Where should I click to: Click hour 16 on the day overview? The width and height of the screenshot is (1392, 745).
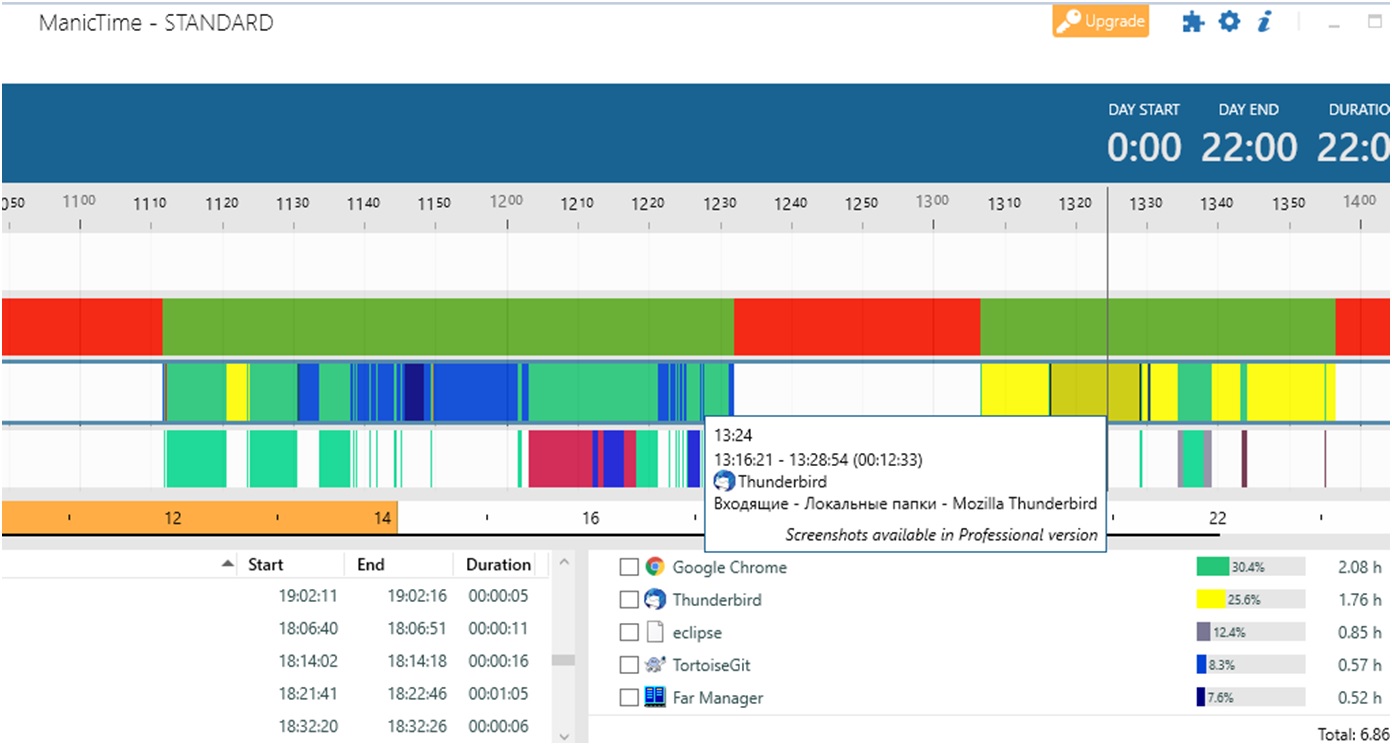(x=591, y=518)
